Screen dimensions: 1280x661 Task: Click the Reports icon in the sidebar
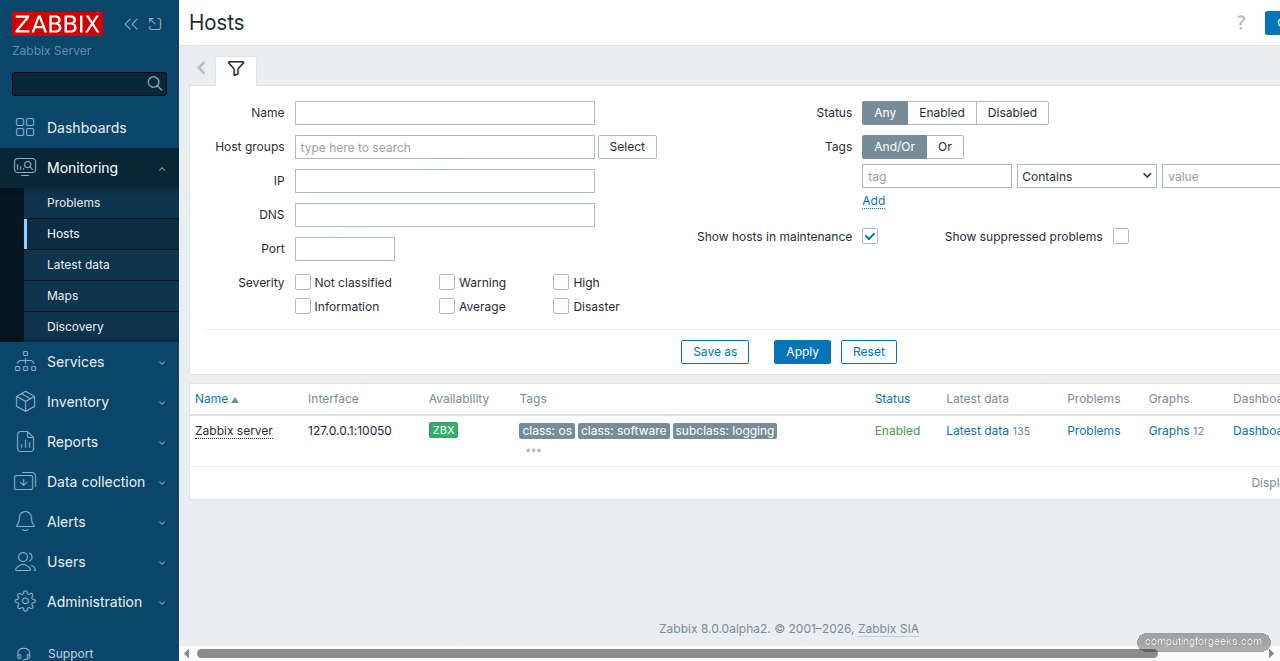[25, 441]
